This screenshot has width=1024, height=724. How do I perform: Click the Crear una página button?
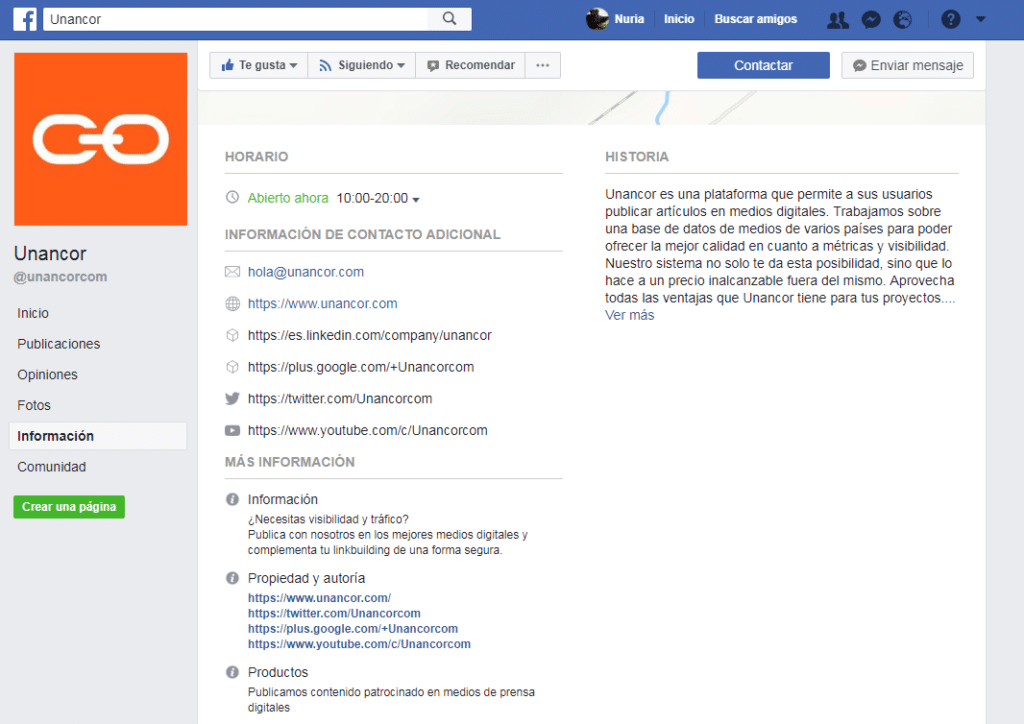coord(69,507)
